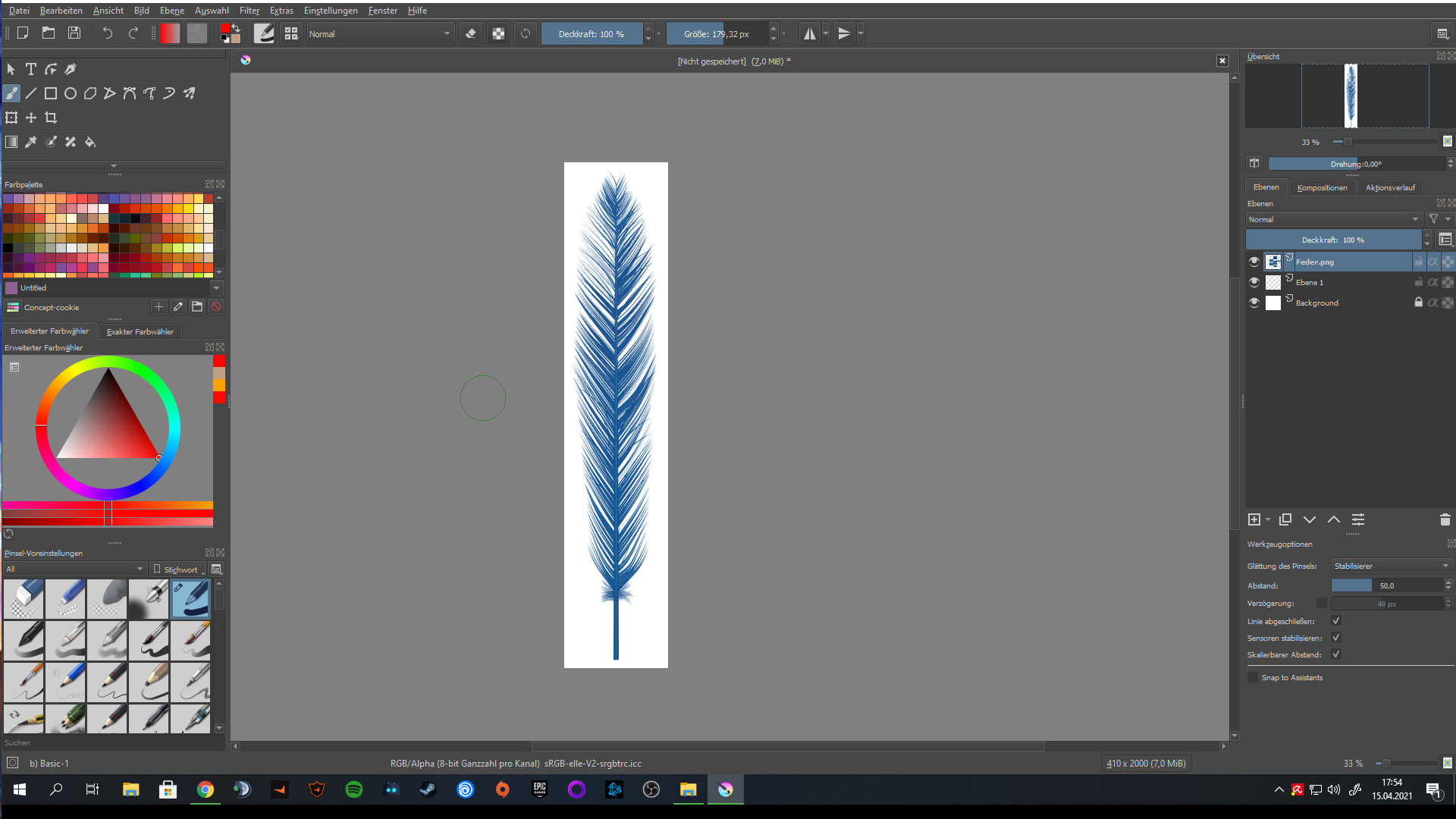
Task: Select the Color picker eyedropper tool
Action: tap(31, 142)
